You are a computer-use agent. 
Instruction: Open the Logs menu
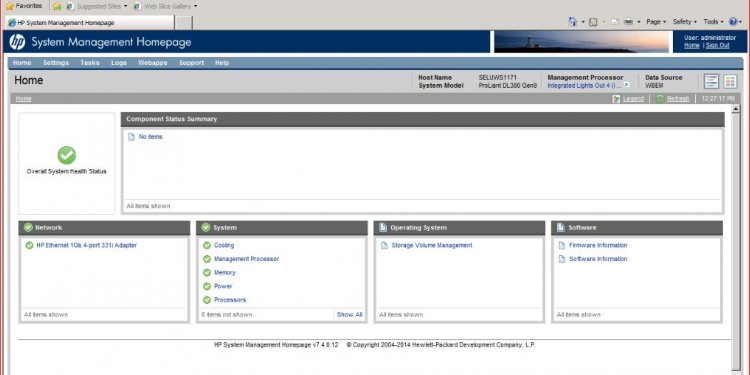pyautogui.click(x=119, y=63)
